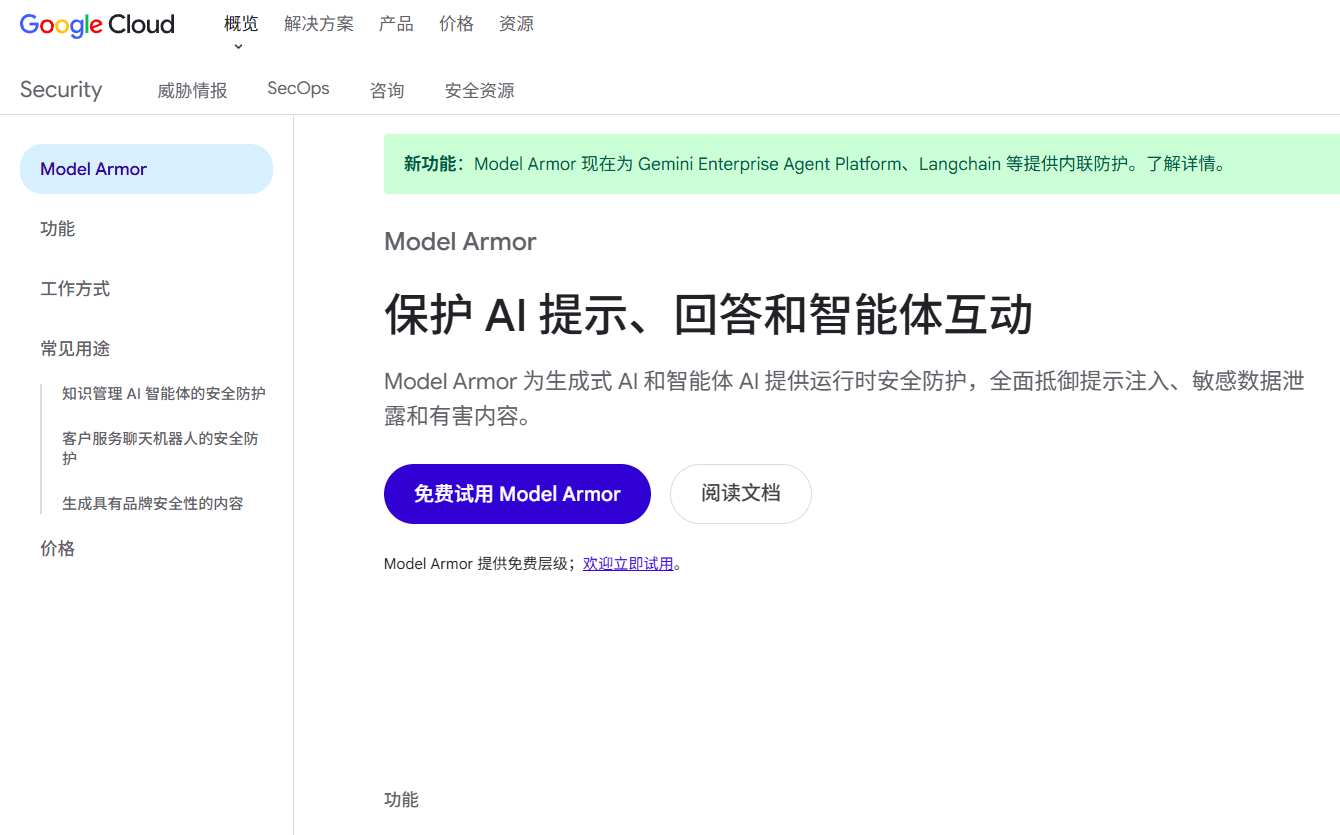Click the 阅读文档 button
The width and height of the screenshot is (1340, 835).
[740, 494]
